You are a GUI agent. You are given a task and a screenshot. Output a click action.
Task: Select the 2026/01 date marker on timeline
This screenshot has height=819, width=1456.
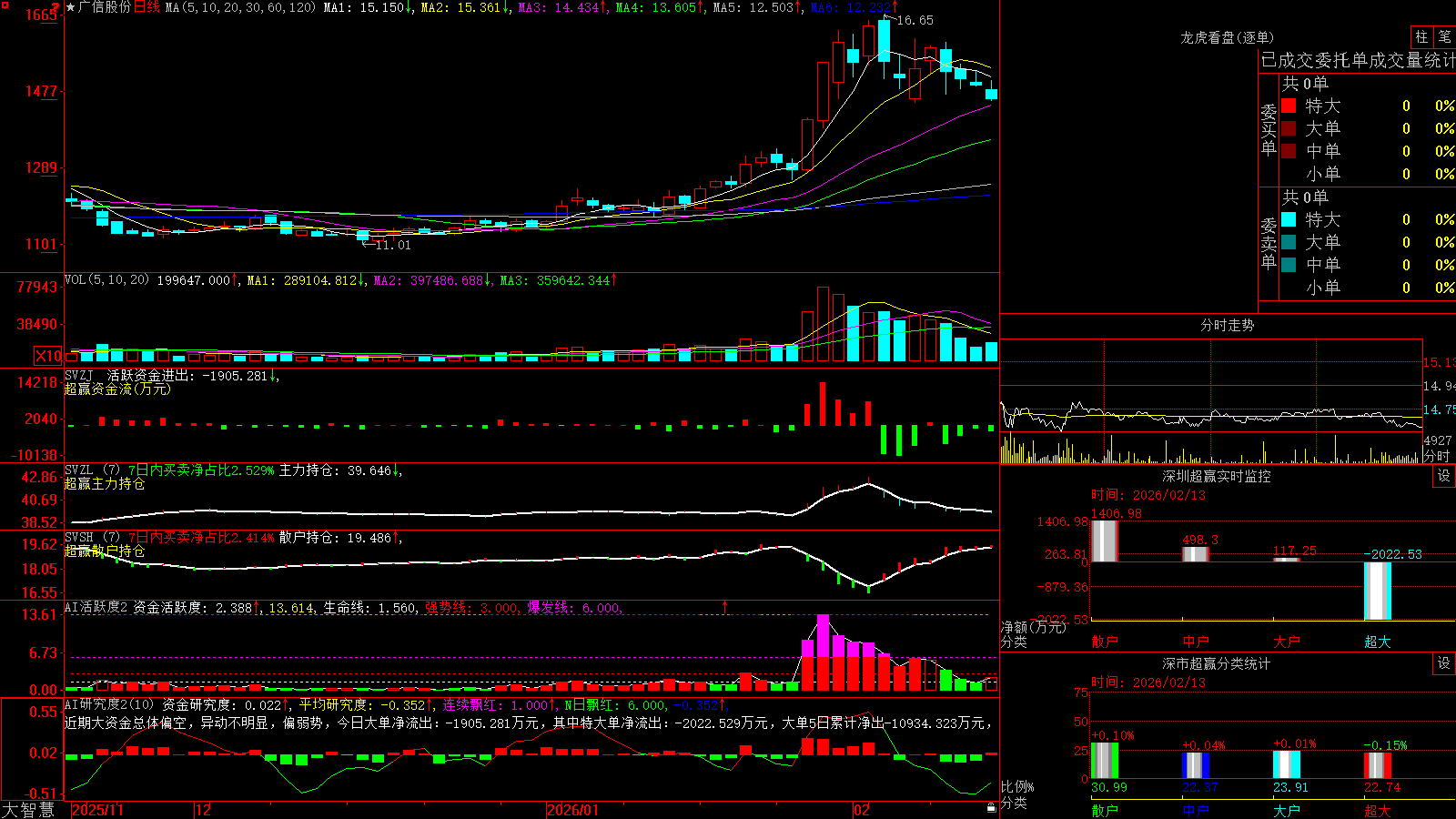[x=573, y=810]
